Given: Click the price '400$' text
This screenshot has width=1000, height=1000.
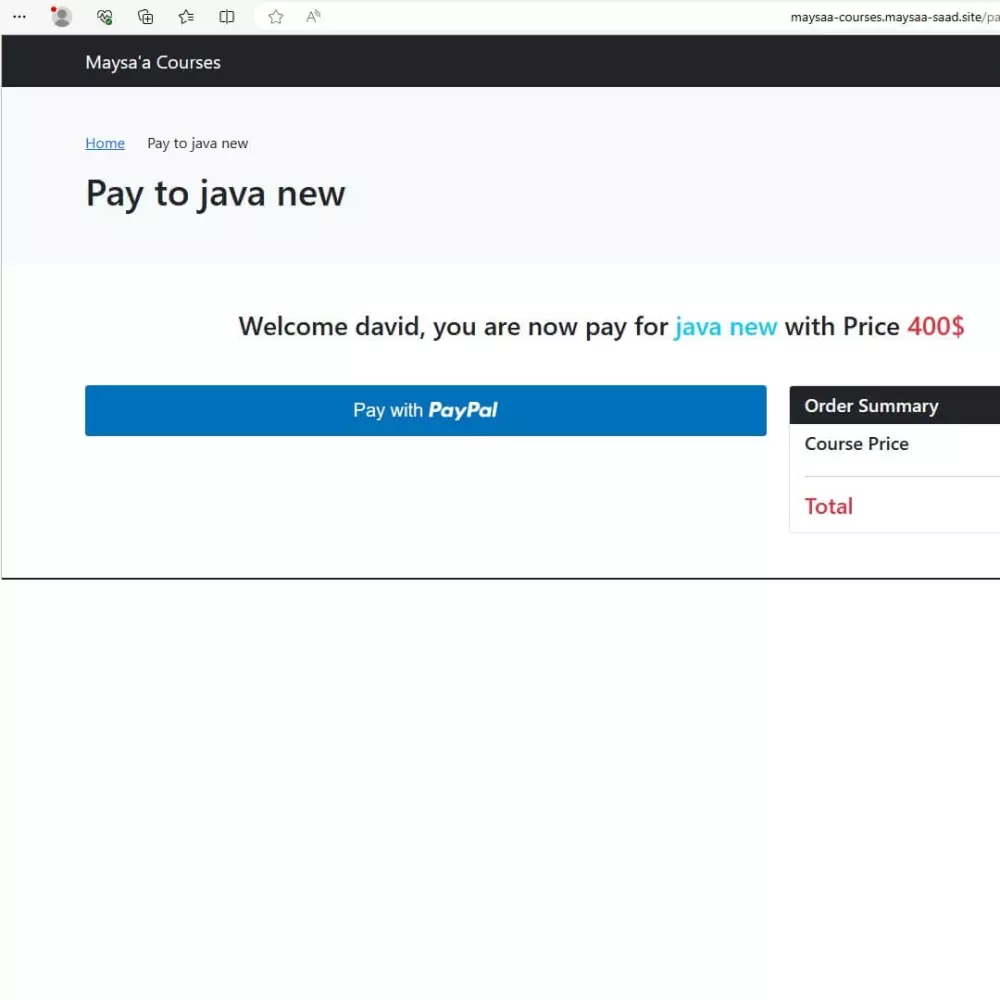Looking at the screenshot, I should tap(936, 327).
